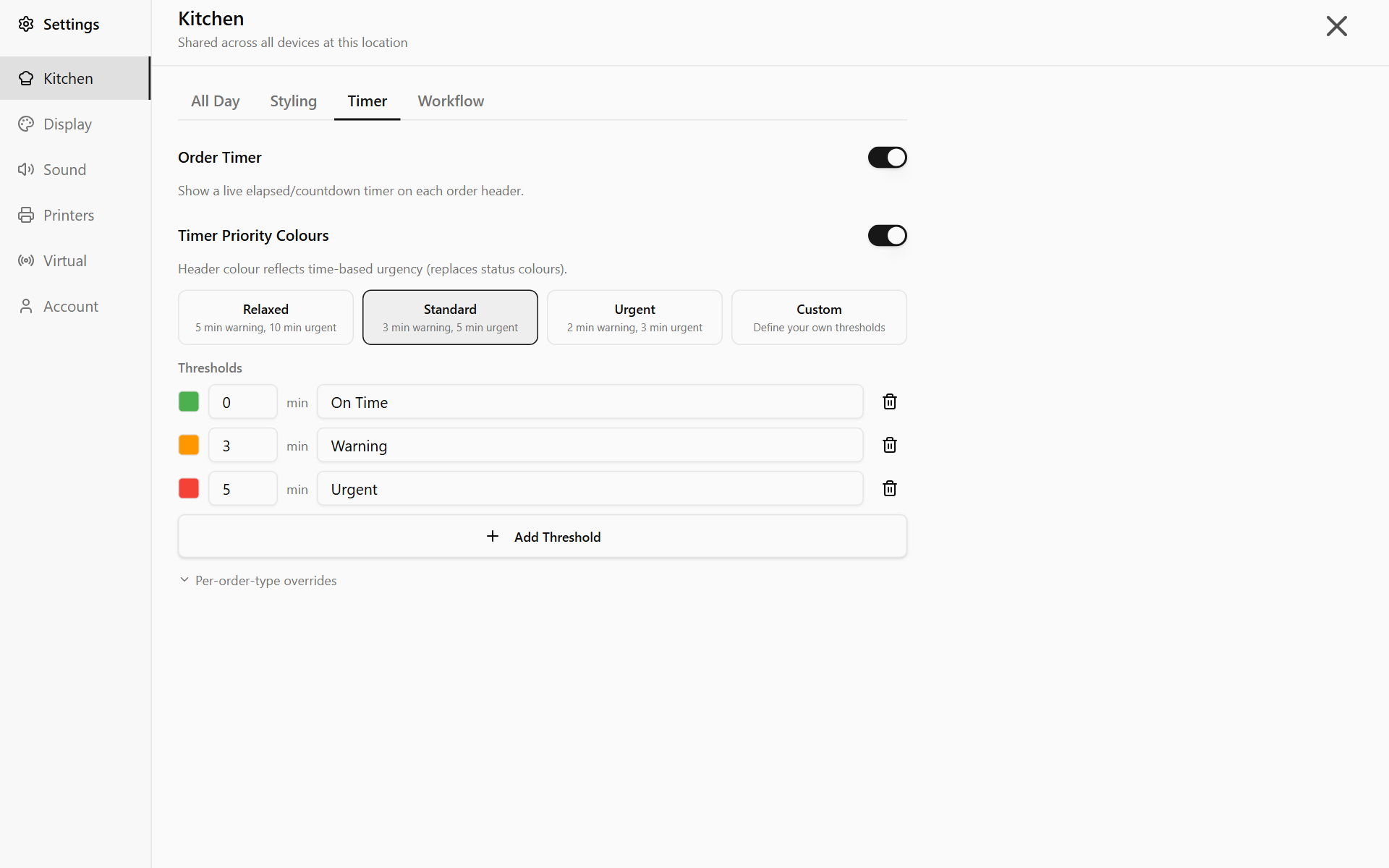1389x868 pixels.
Task: Expand Per-order-type overrides
Action: (258, 580)
